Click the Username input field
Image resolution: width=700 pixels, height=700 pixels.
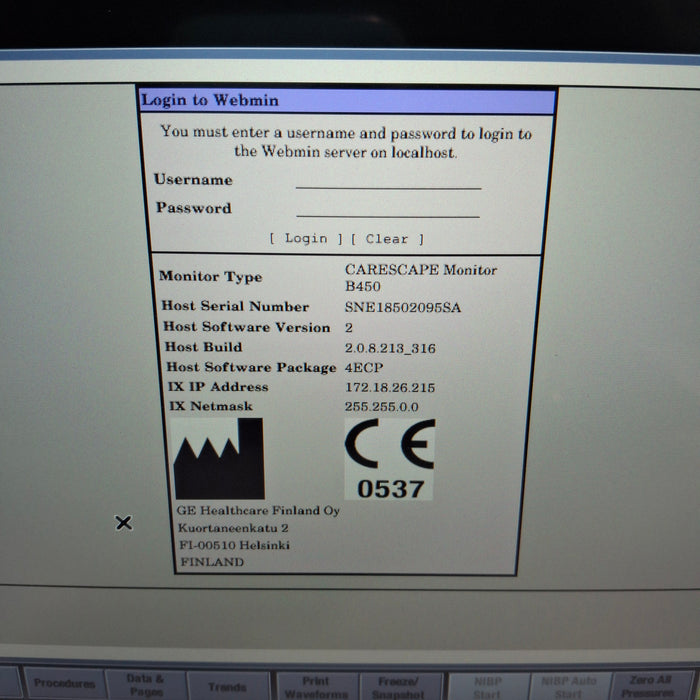(388, 180)
